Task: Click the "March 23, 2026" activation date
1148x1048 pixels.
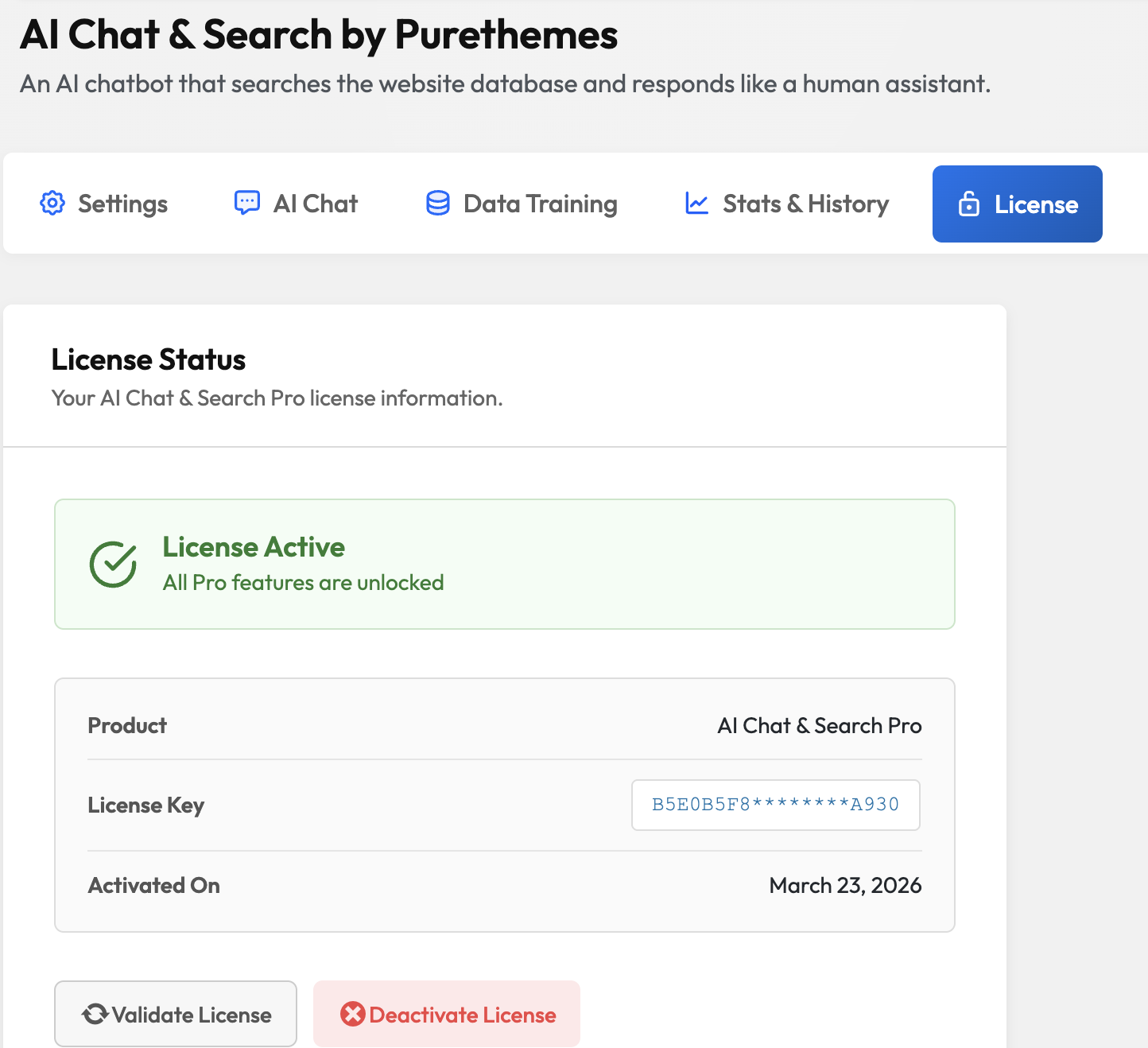Action: coord(845,885)
